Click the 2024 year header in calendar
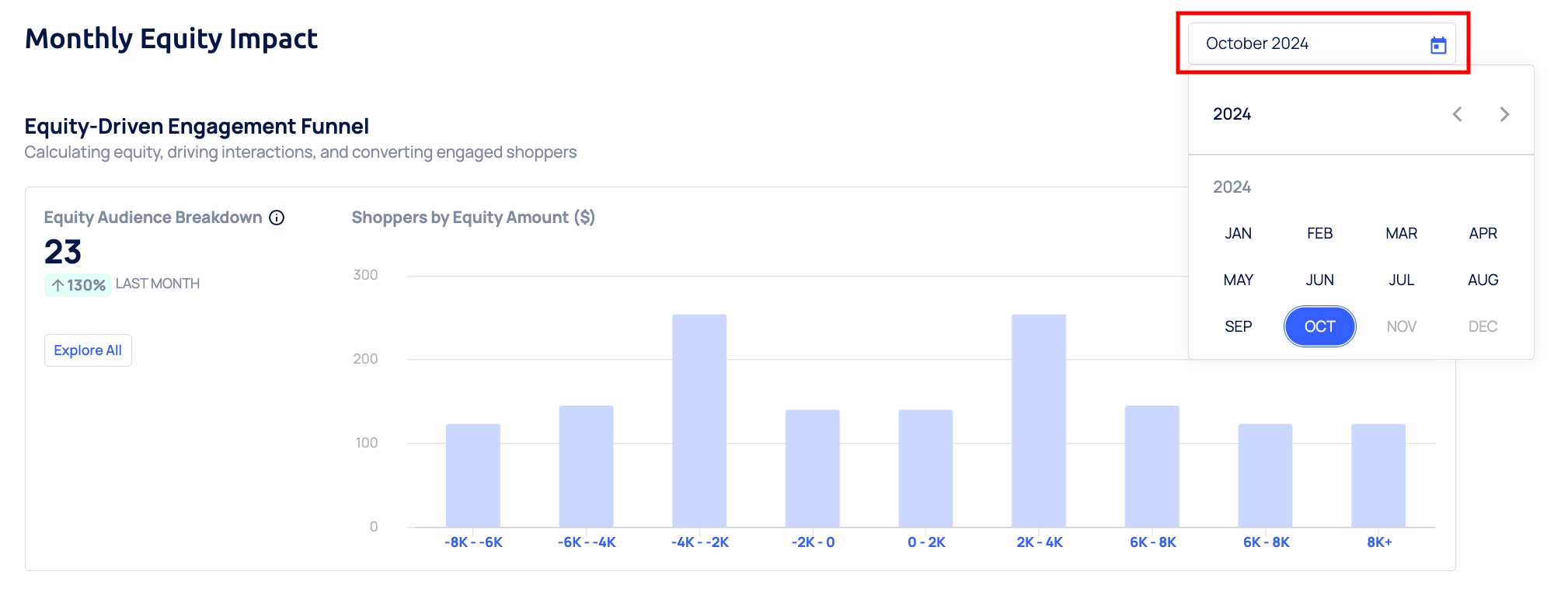 click(x=1232, y=114)
